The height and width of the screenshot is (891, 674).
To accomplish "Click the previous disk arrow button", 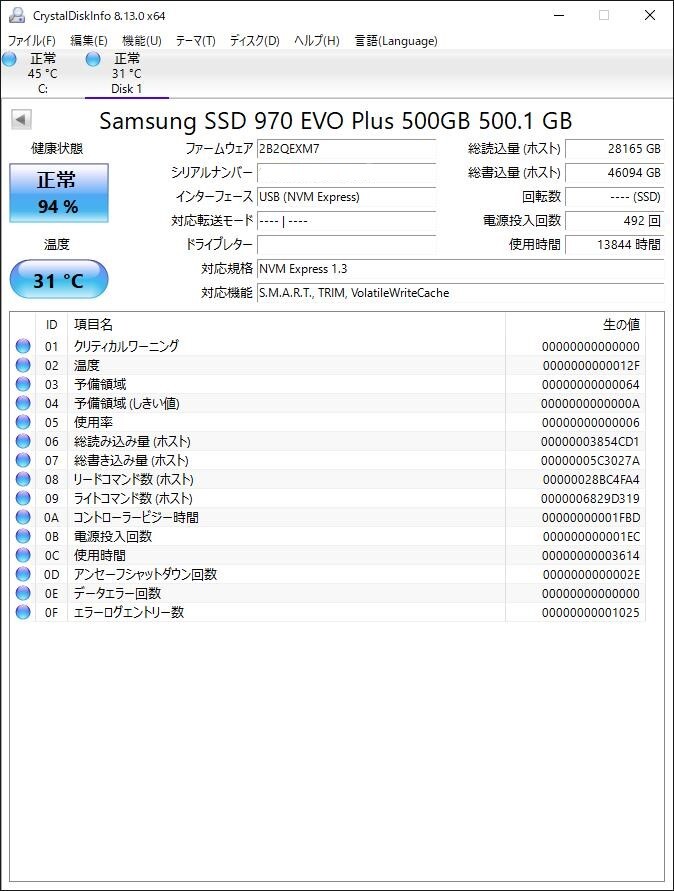I will point(21,119).
